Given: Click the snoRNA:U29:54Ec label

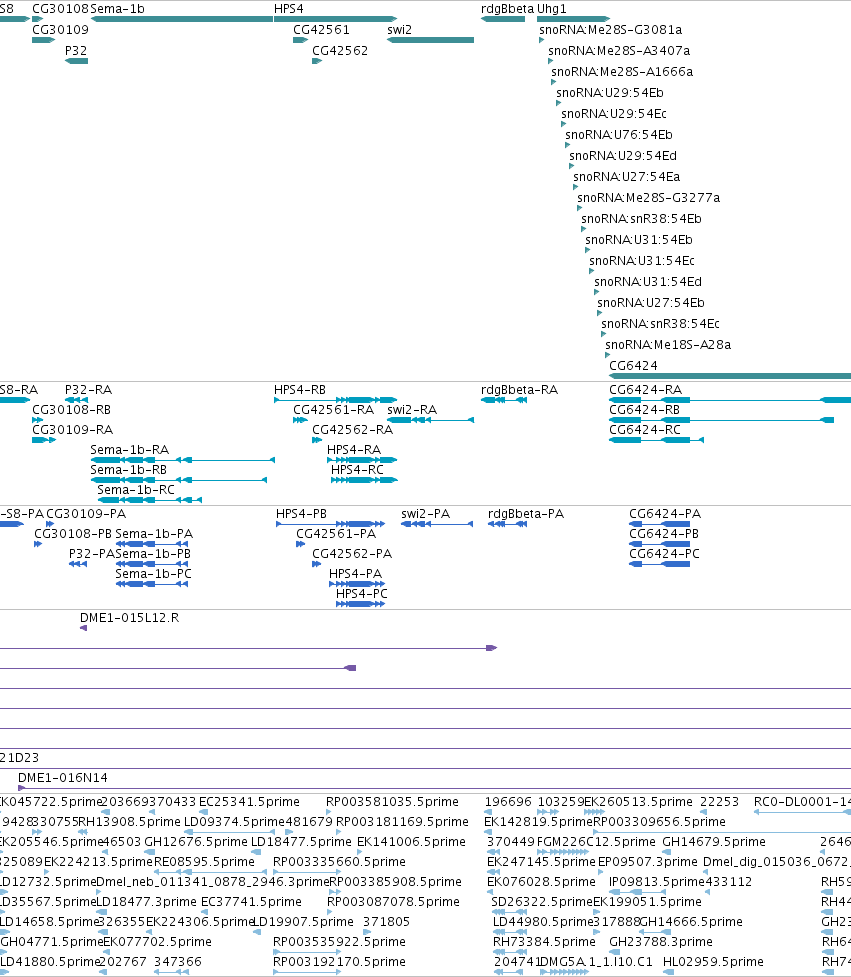Looking at the screenshot, I should point(614,113).
